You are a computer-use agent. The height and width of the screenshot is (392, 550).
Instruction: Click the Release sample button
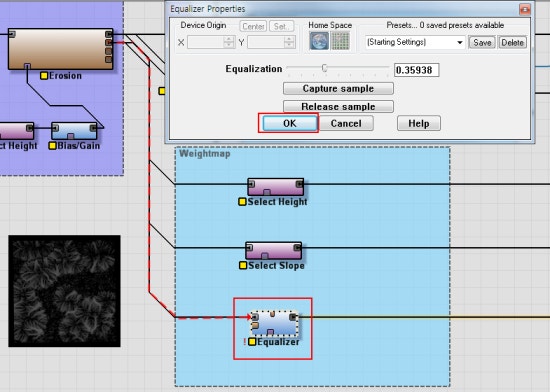point(338,107)
